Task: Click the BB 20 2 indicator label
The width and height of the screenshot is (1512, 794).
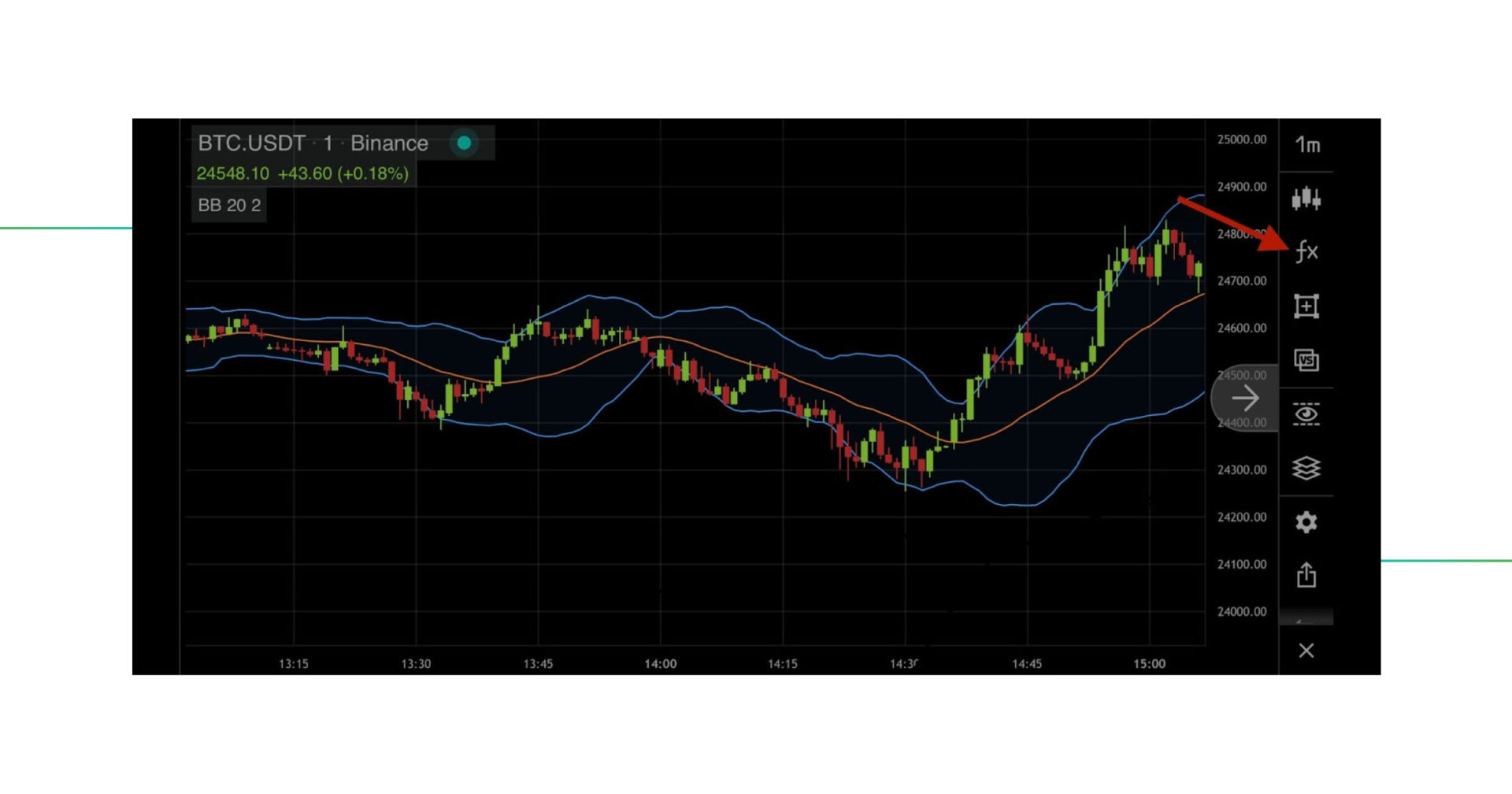Action: click(x=229, y=205)
